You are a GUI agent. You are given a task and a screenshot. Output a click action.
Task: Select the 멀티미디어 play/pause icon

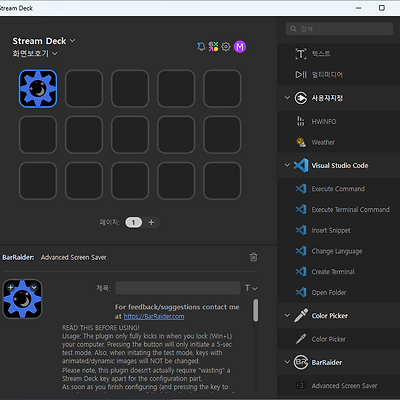[301, 74]
